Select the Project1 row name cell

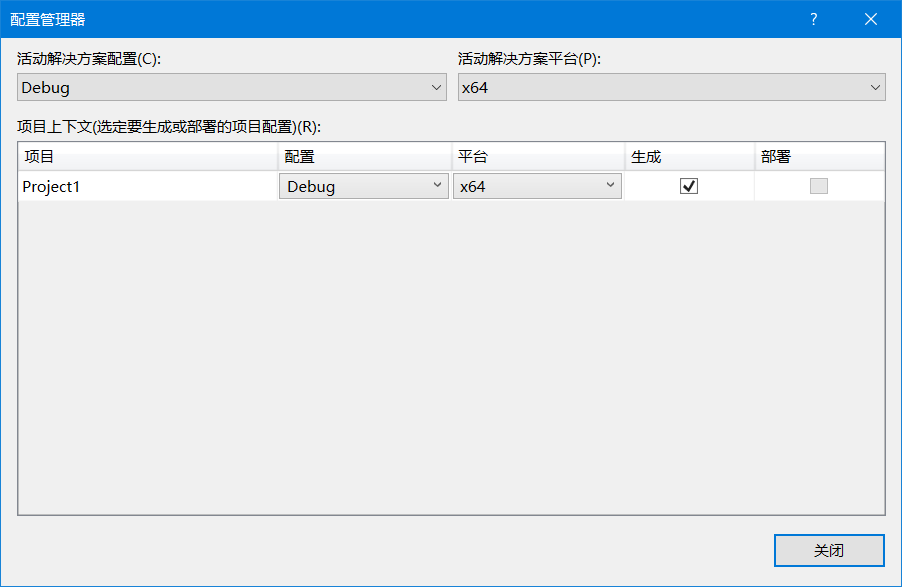coord(148,186)
